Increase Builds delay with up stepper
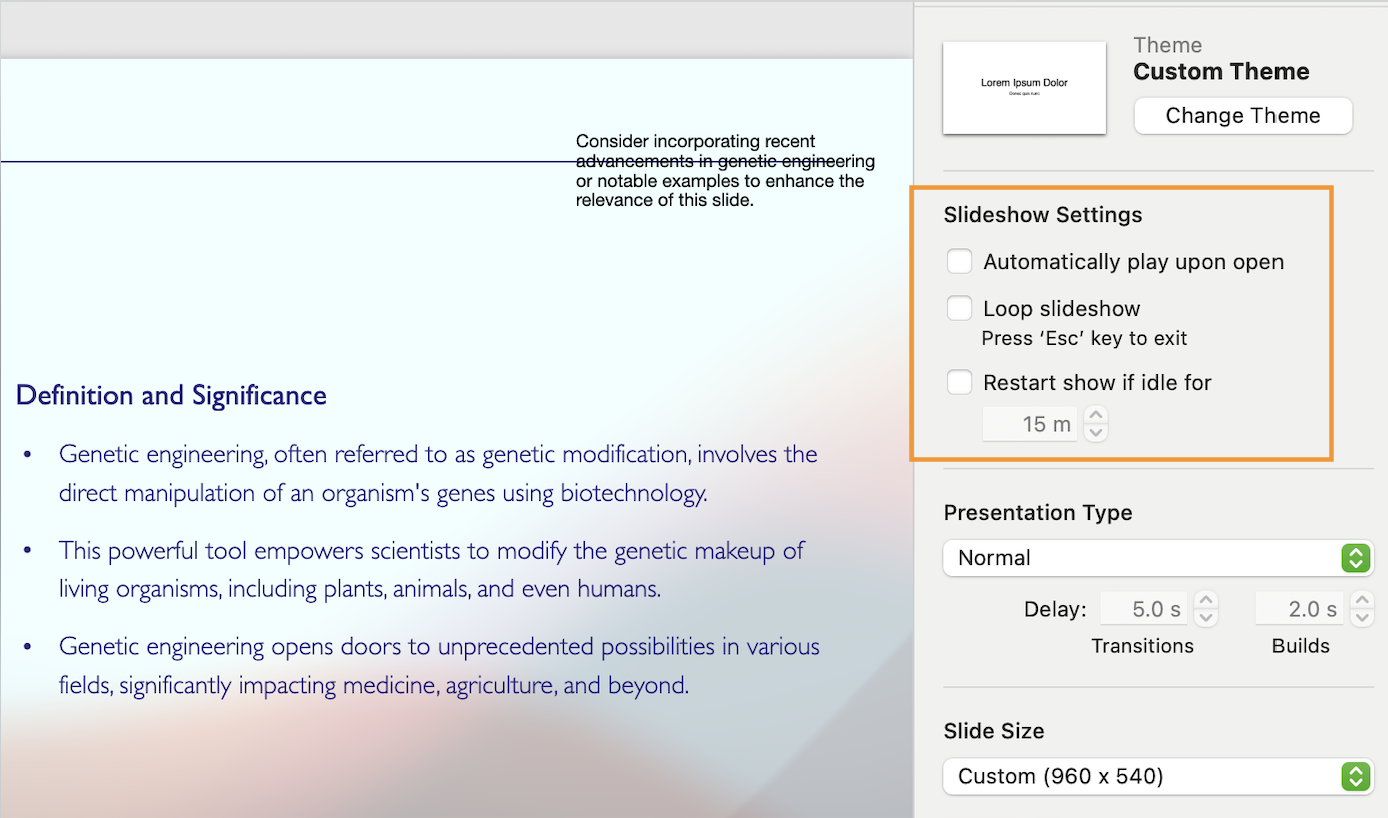 coord(1361,601)
